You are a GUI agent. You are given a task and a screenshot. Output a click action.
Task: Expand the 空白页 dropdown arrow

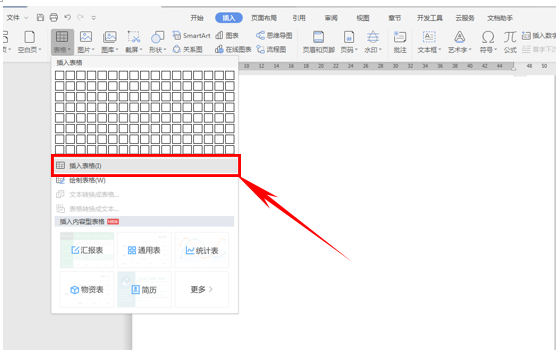(x=40, y=50)
